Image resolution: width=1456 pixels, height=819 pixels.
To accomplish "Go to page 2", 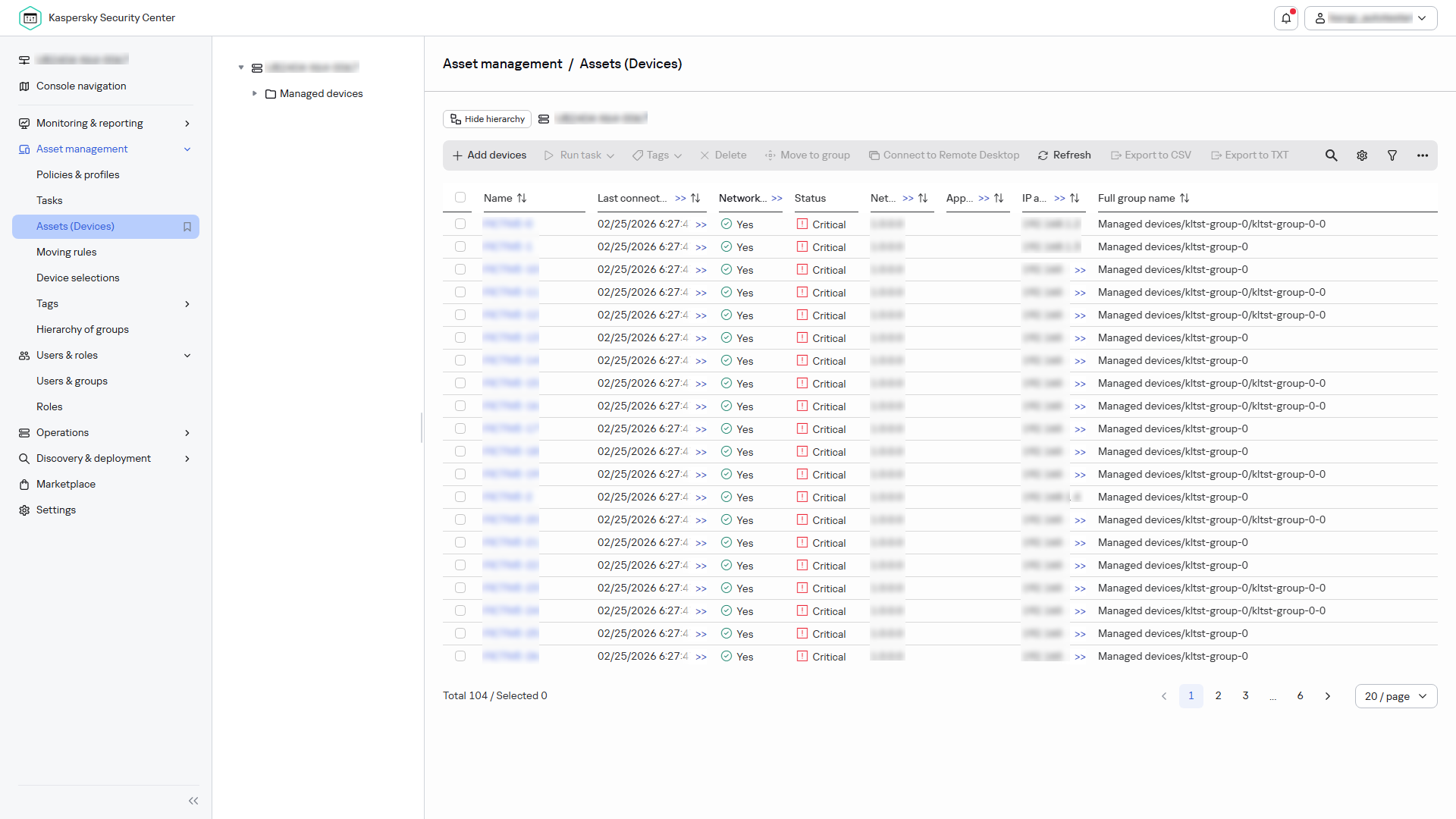I will pyautogui.click(x=1219, y=696).
